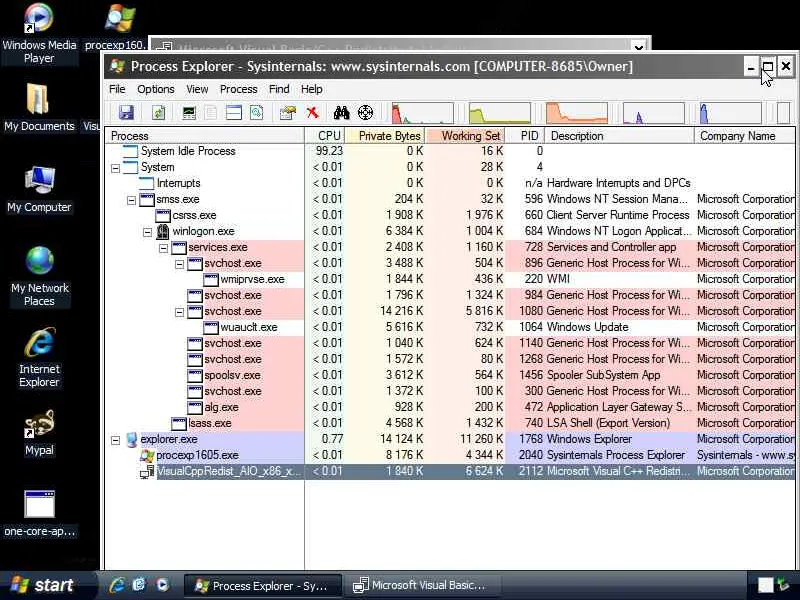Select the wmiprvse.exe process row
The image size is (800, 600).
[x=450, y=279]
